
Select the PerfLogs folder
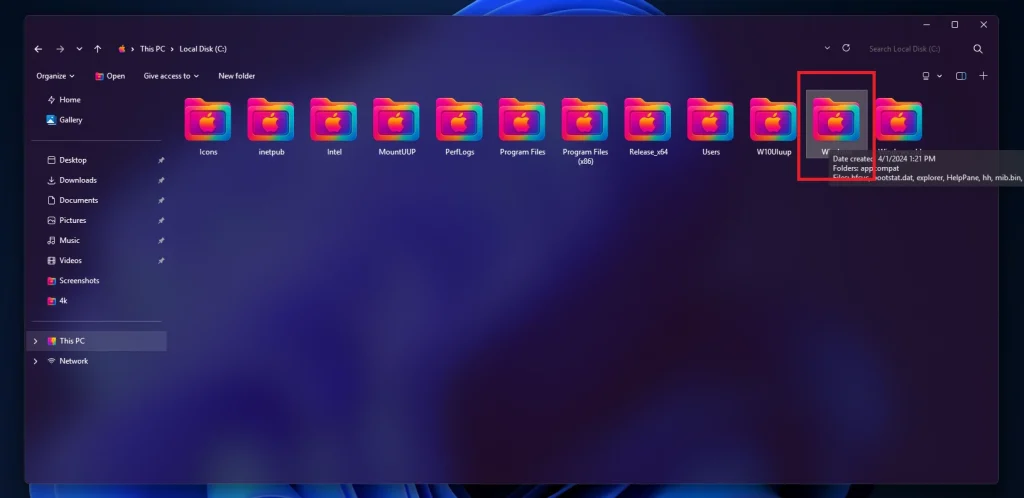pyautogui.click(x=459, y=127)
